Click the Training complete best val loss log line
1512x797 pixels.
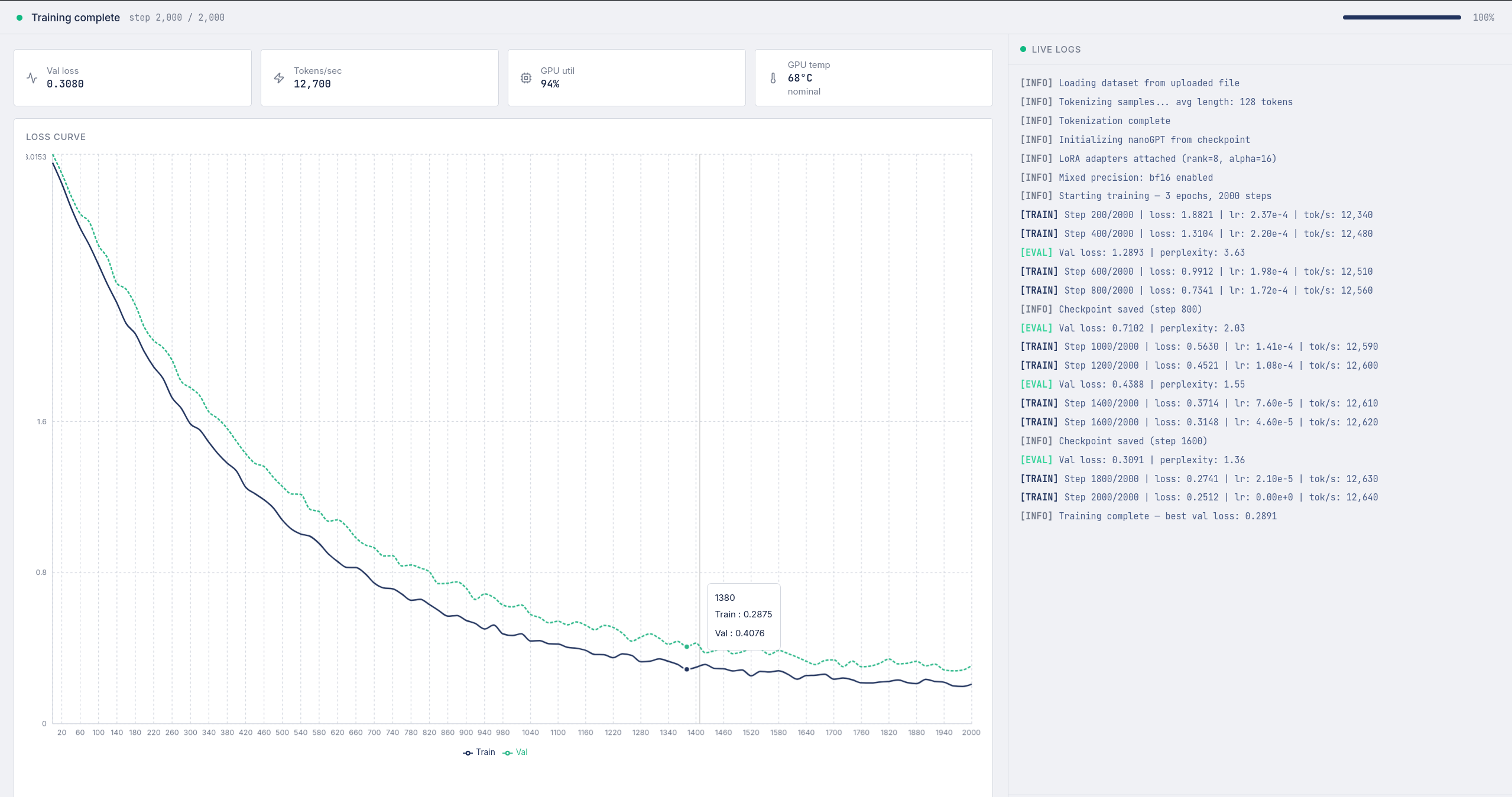1148,516
